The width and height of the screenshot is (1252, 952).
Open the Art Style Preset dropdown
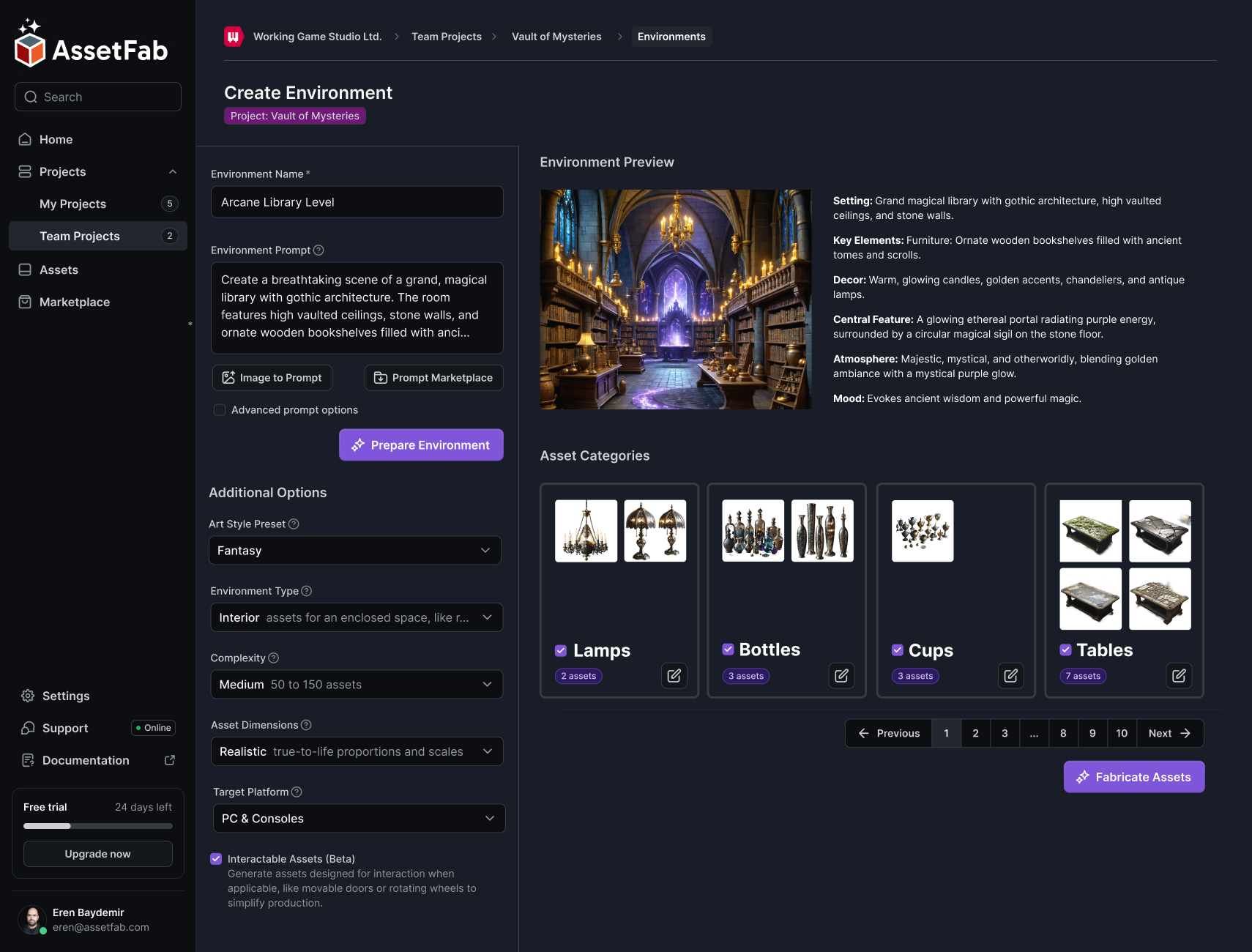coord(355,550)
